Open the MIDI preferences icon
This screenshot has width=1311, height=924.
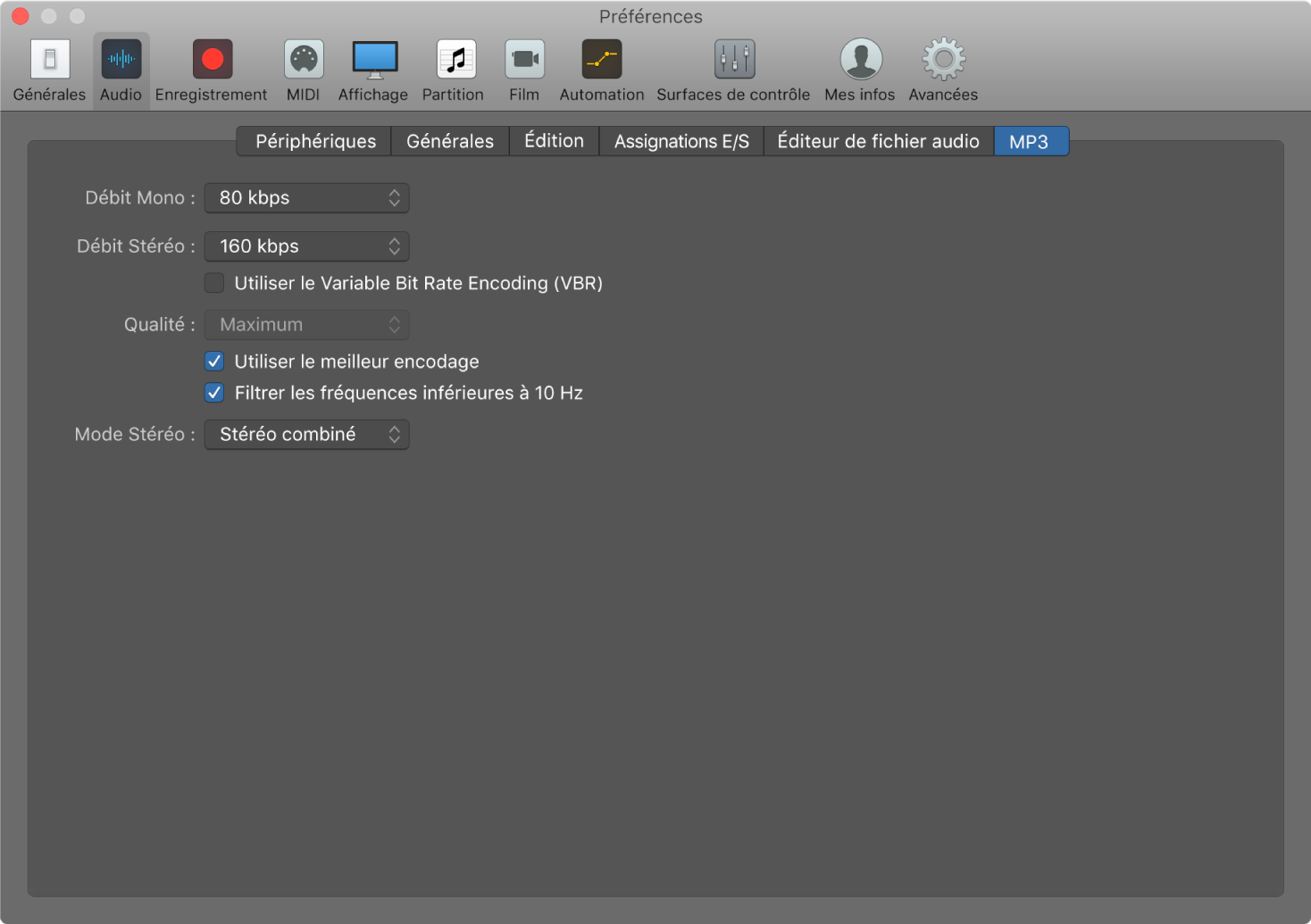pos(304,60)
